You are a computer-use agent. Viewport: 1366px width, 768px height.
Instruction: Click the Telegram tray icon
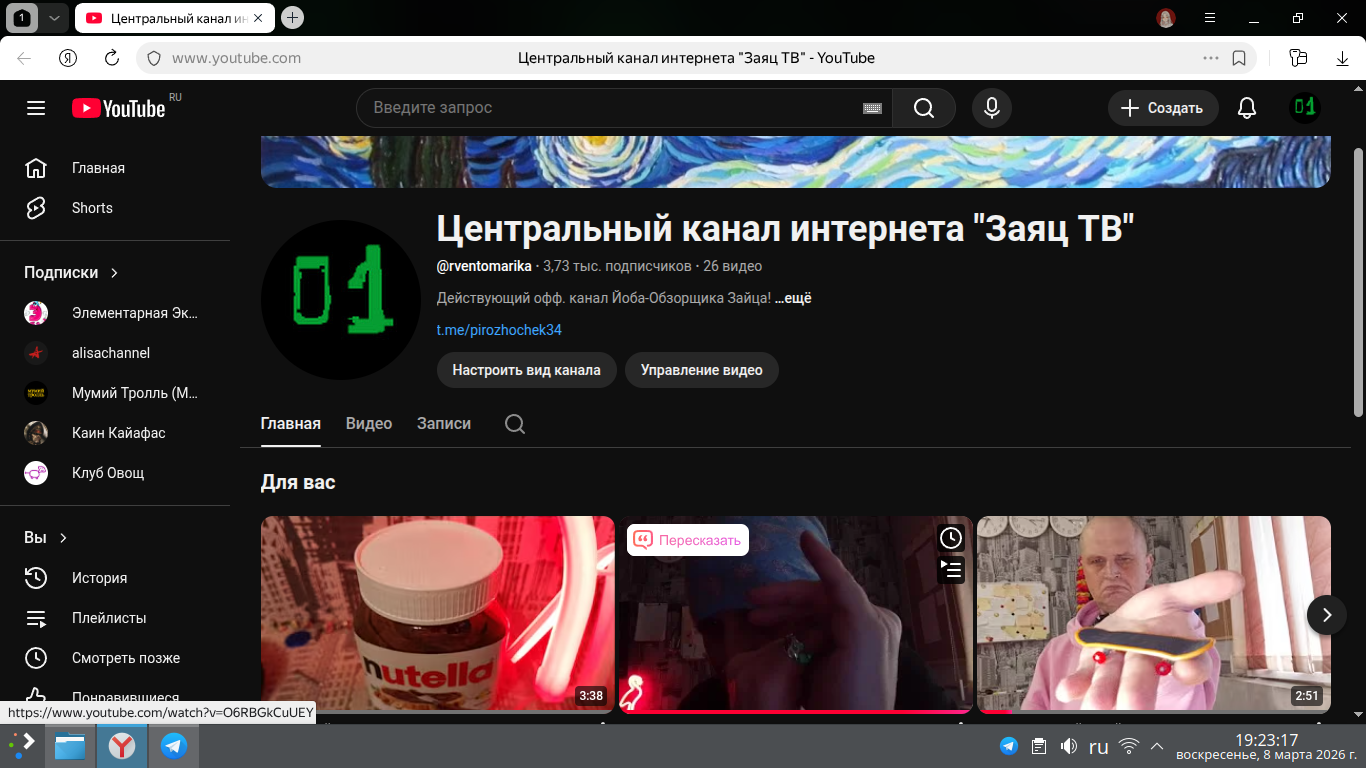(x=1009, y=746)
